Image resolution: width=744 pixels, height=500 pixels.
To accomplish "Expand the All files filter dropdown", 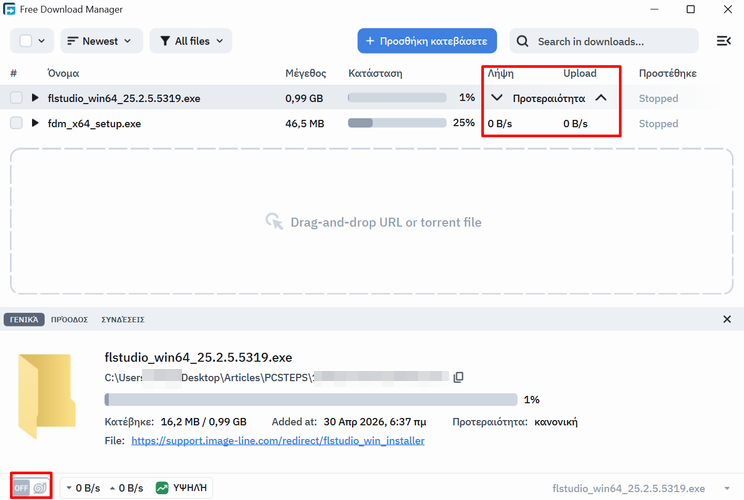I will pyautogui.click(x=191, y=41).
